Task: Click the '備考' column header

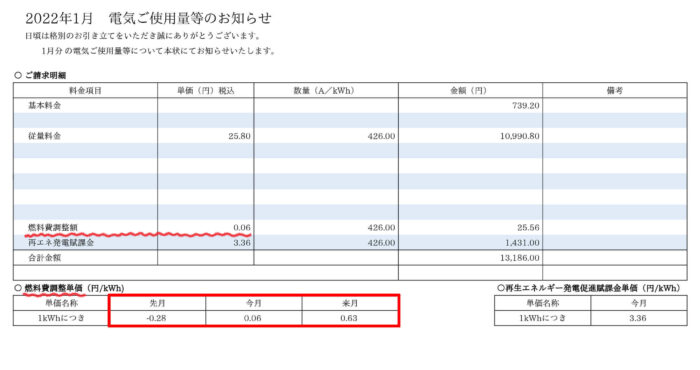Action: (x=615, y=91)
